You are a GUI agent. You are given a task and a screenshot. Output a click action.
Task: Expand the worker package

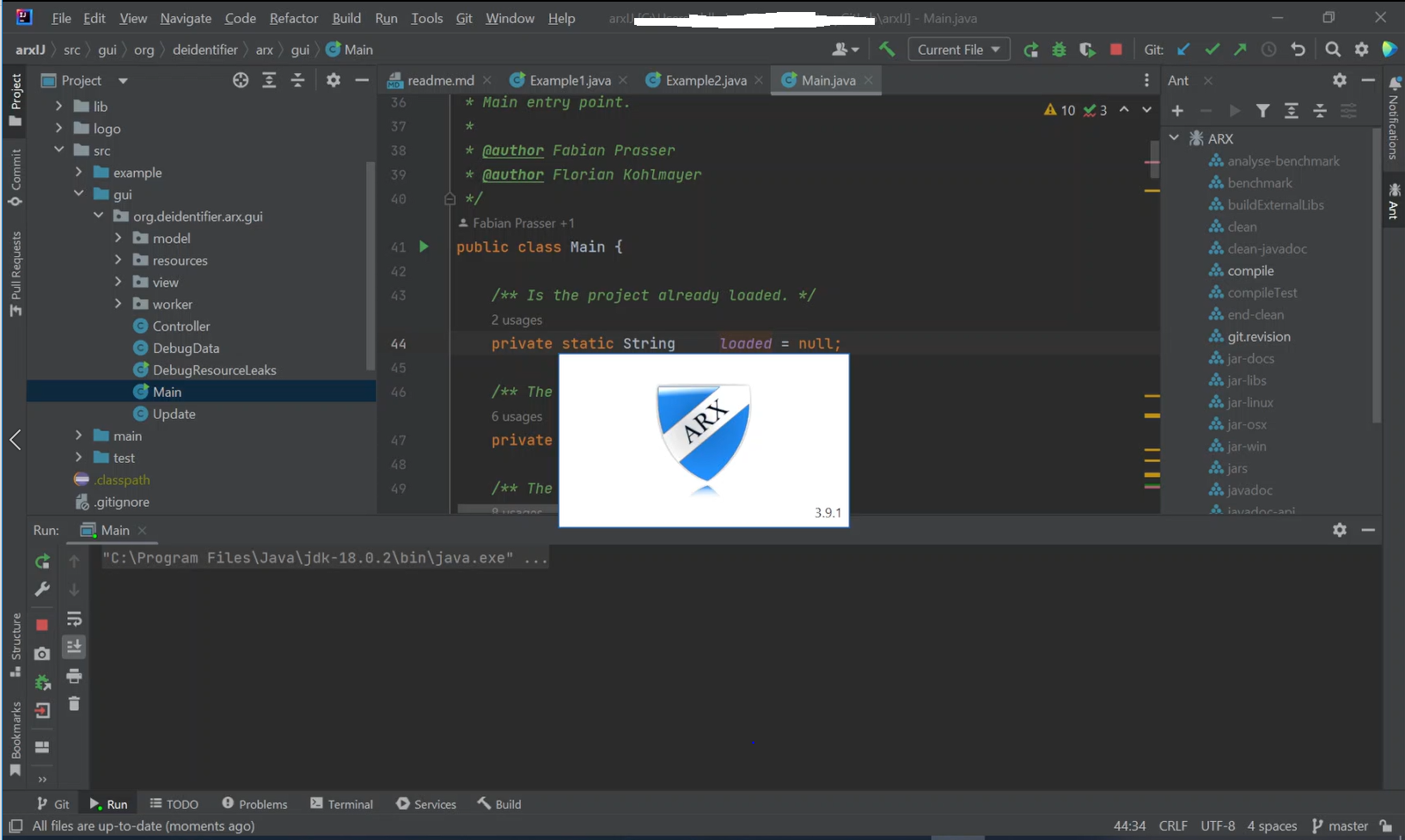[x=118, y=303]
